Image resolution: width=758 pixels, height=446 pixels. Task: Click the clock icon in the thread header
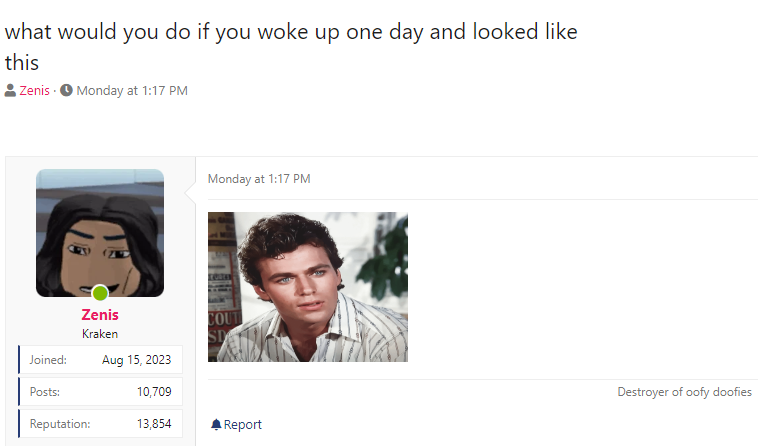[66, 91]
